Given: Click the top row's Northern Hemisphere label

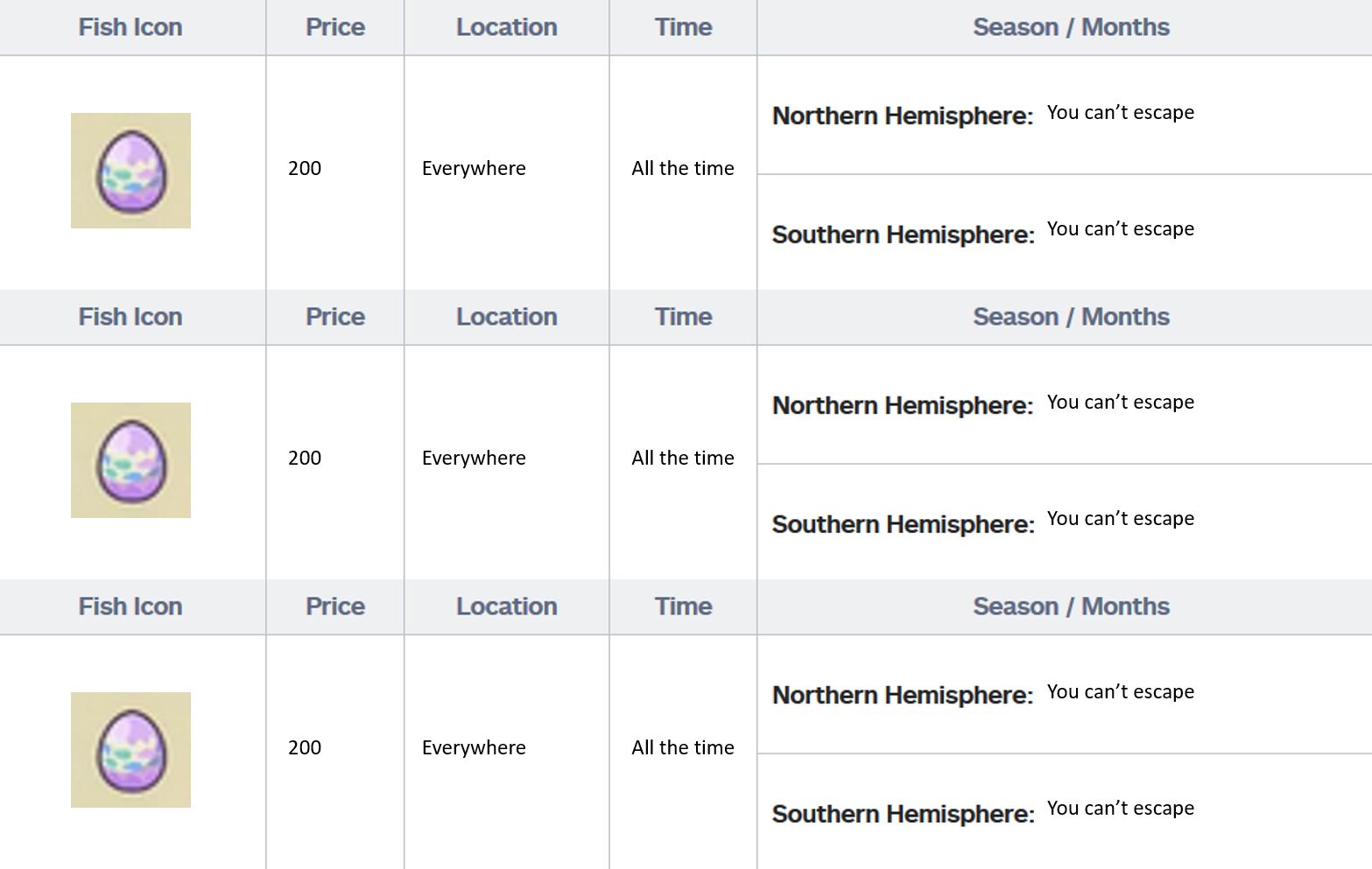Looking at the screenshot, I should (x=903, y=116).
